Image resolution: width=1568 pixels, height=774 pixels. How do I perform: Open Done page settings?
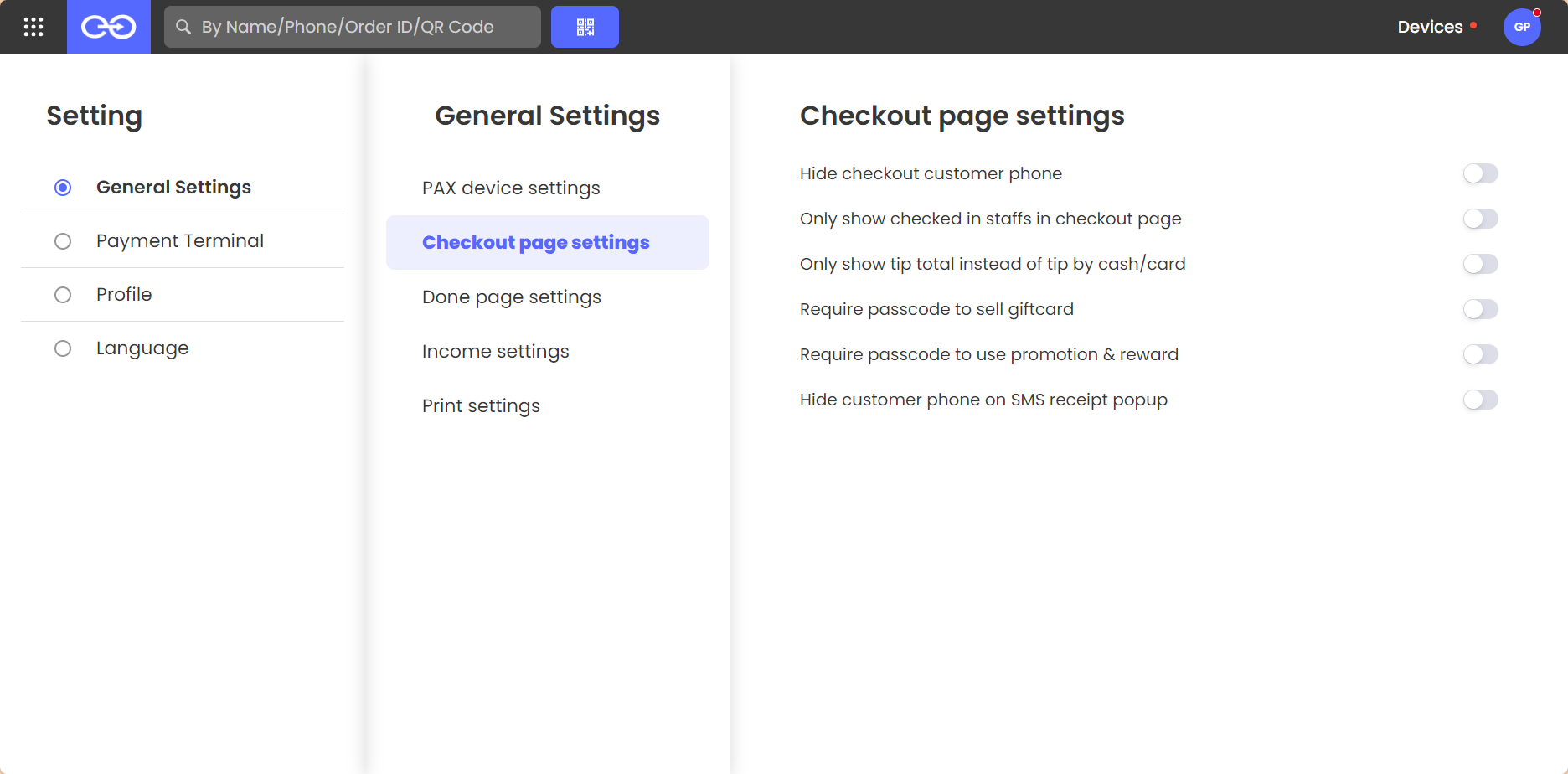tap(548, 297)
